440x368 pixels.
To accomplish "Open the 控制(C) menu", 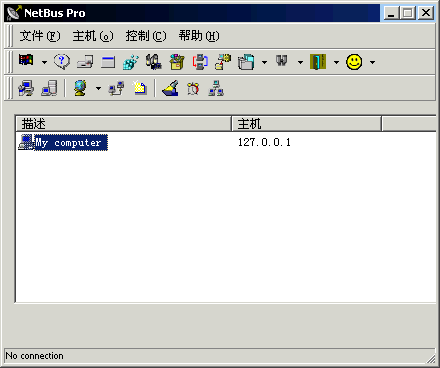I will (x=146, y=36).
